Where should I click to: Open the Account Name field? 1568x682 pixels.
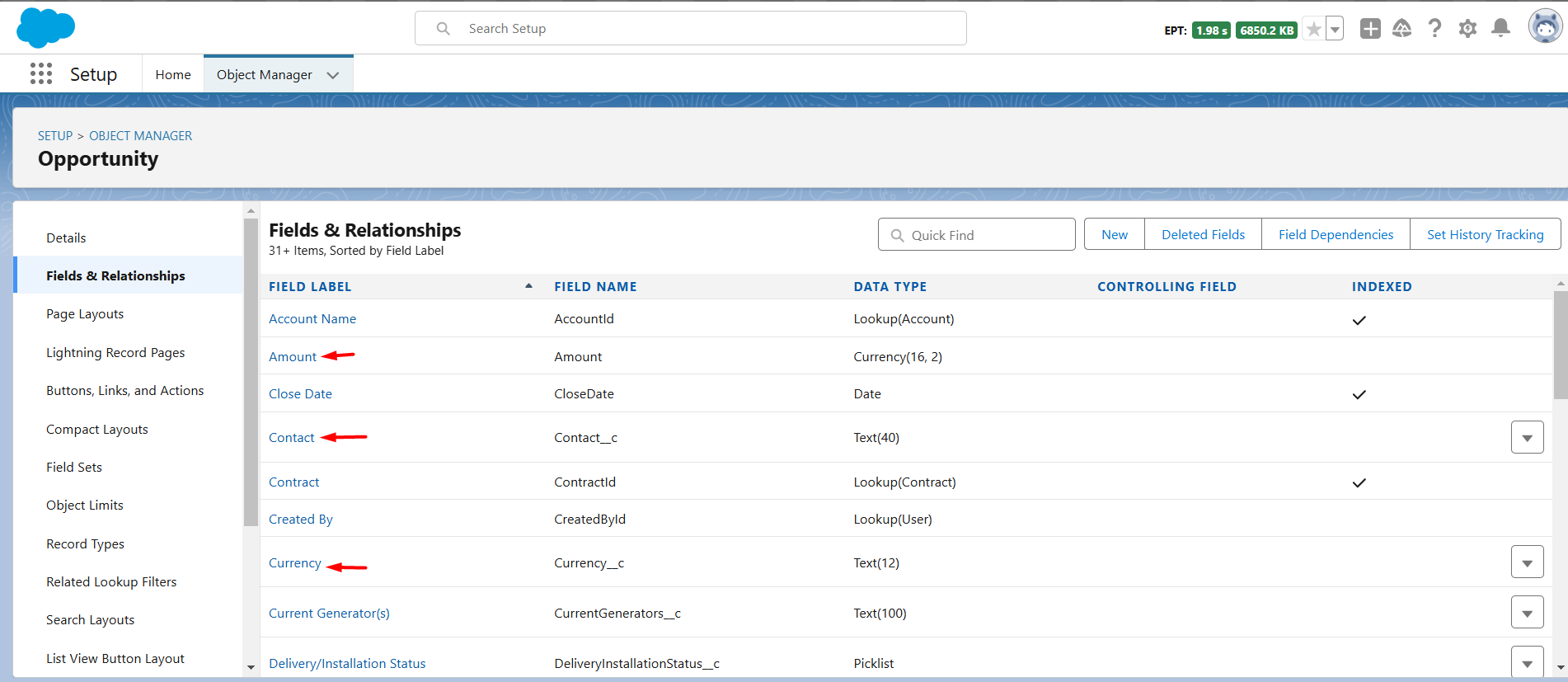pyautogui.click(x=312, y=318)
